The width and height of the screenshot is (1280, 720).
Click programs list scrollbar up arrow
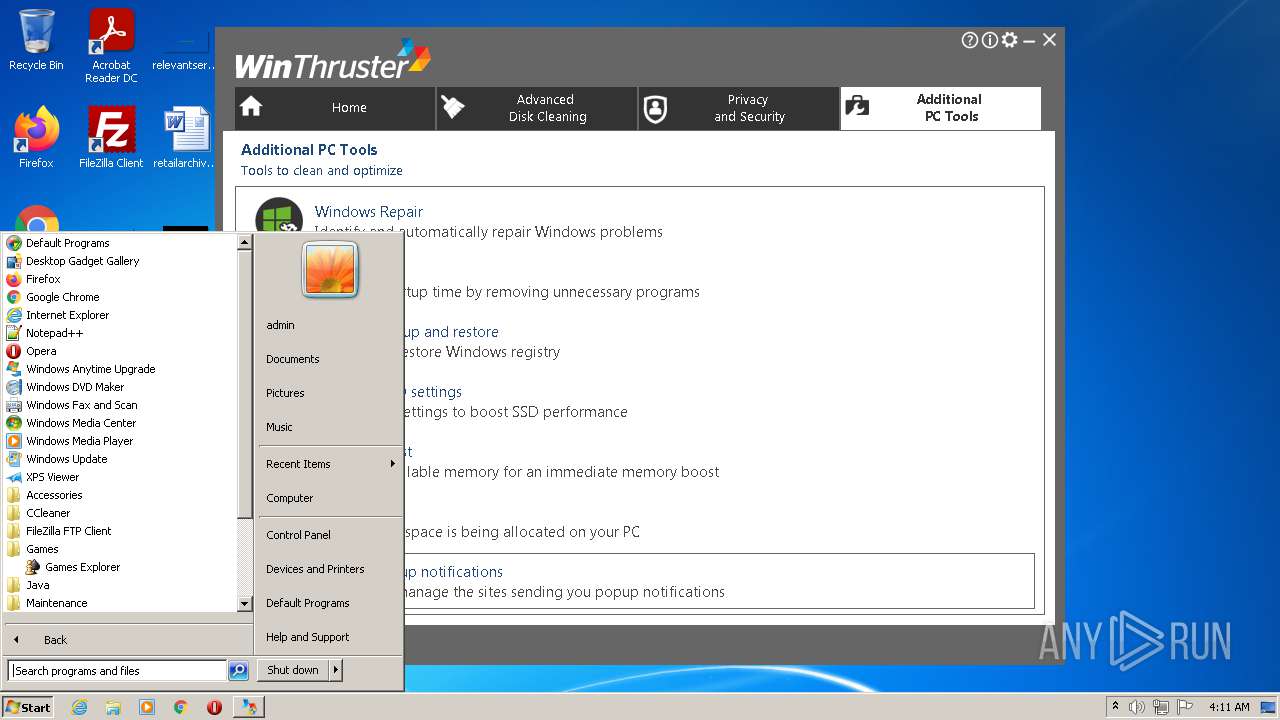click(x=244, y=243)
